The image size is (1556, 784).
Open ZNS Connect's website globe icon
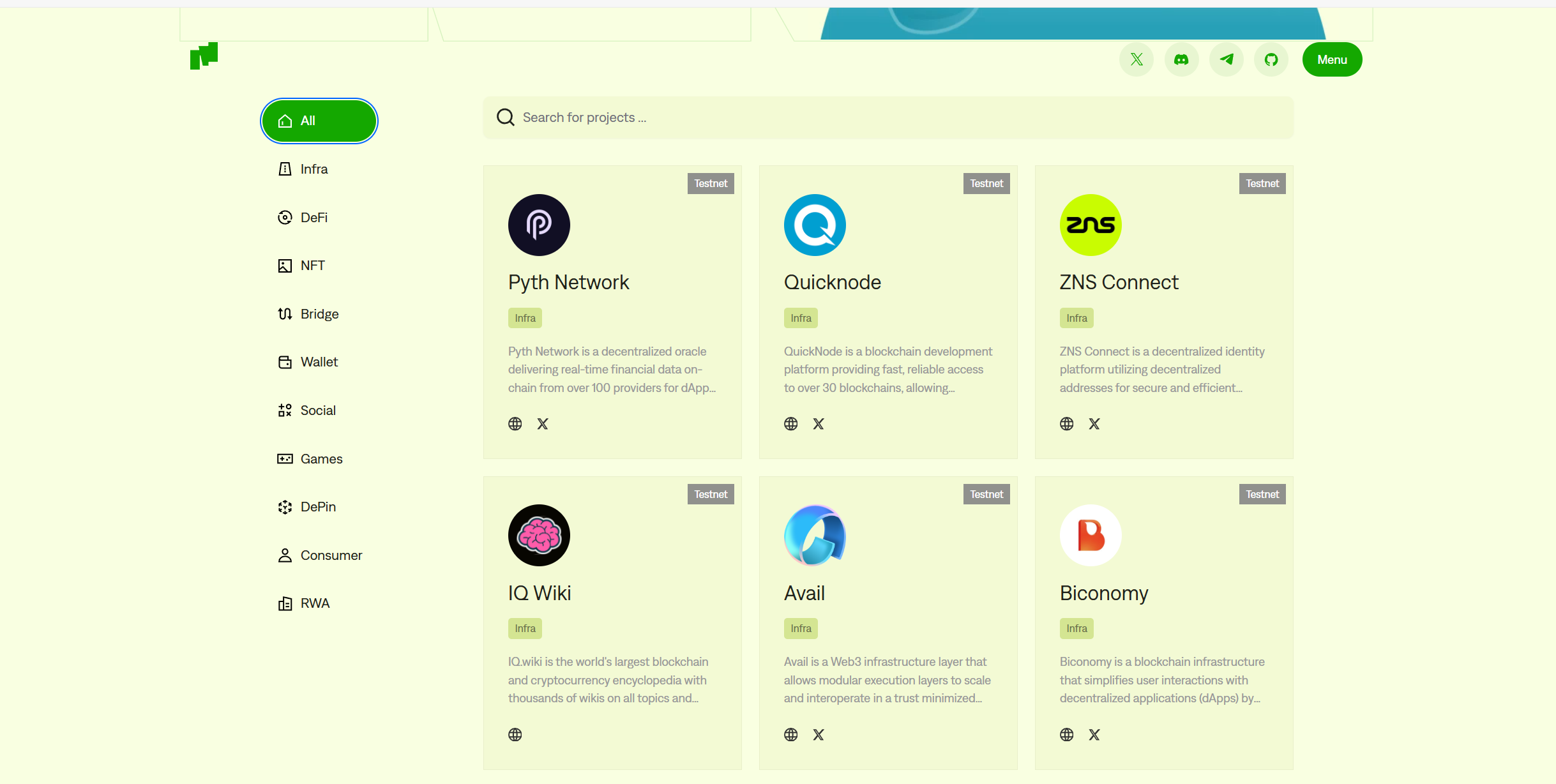coord(1067,424)
